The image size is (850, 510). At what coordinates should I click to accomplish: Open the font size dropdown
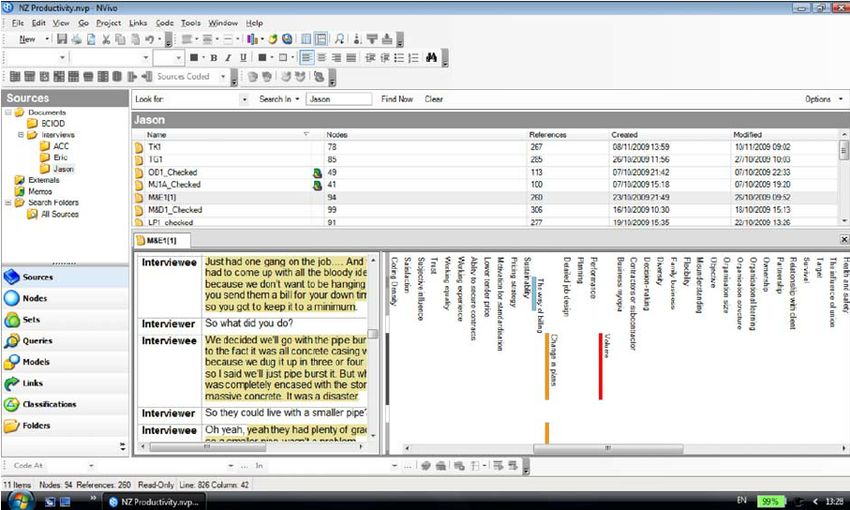178,57
